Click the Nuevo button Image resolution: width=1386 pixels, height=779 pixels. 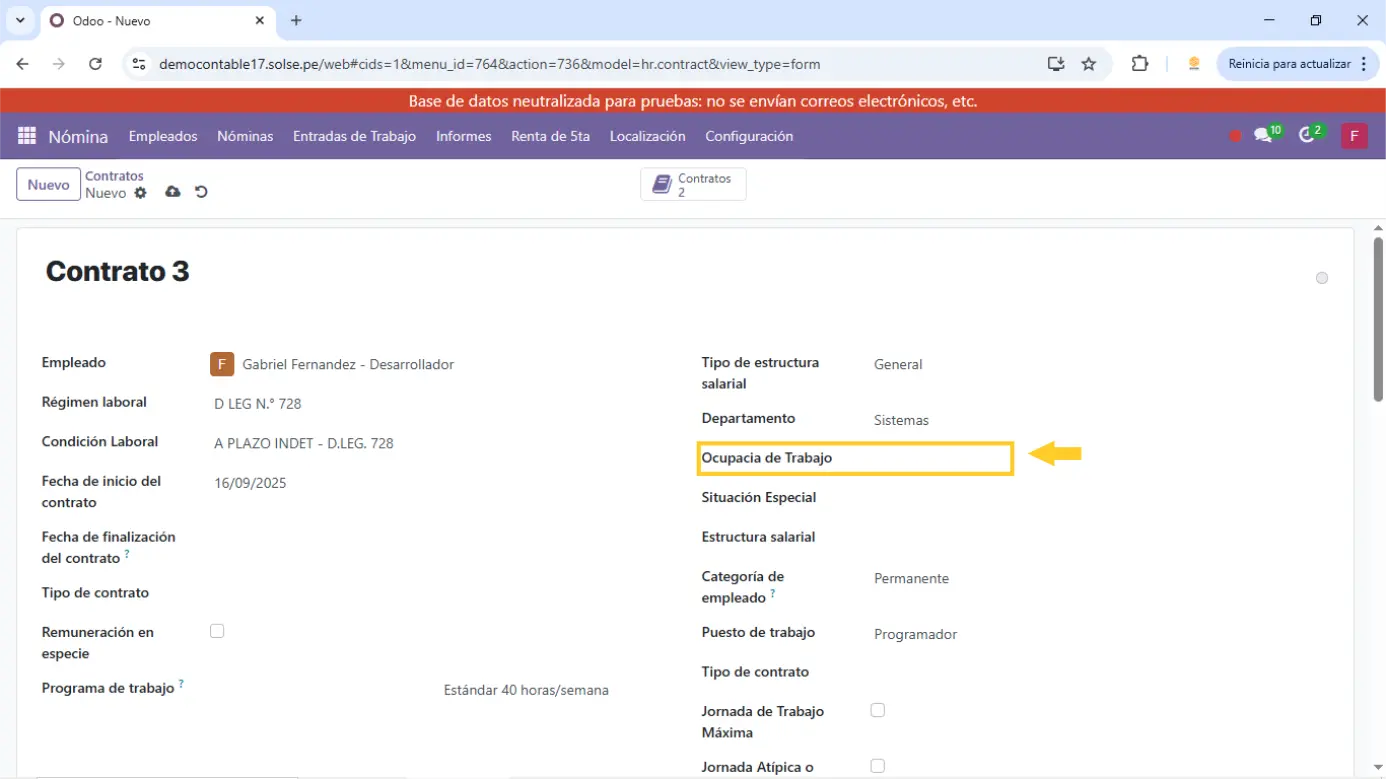click(48, 185)
